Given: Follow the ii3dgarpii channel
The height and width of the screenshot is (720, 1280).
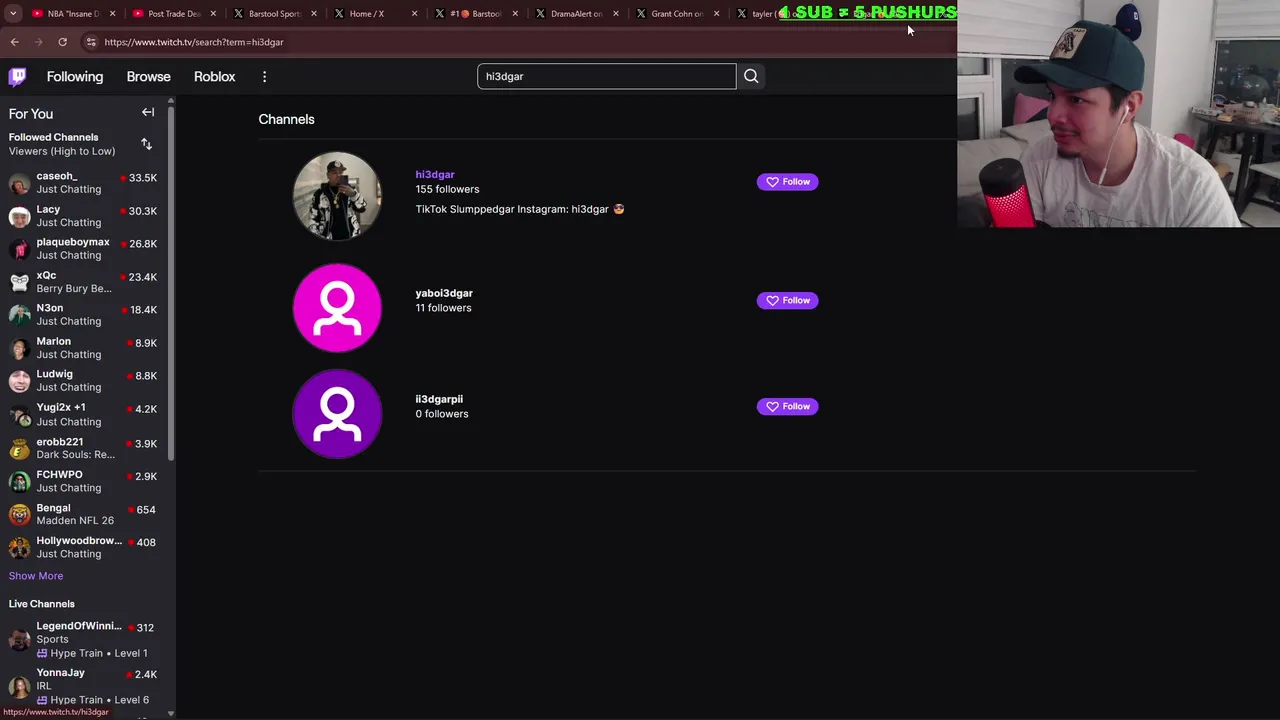Looking at the screenshot, I should pyautogui.click(x=787, y=406).
